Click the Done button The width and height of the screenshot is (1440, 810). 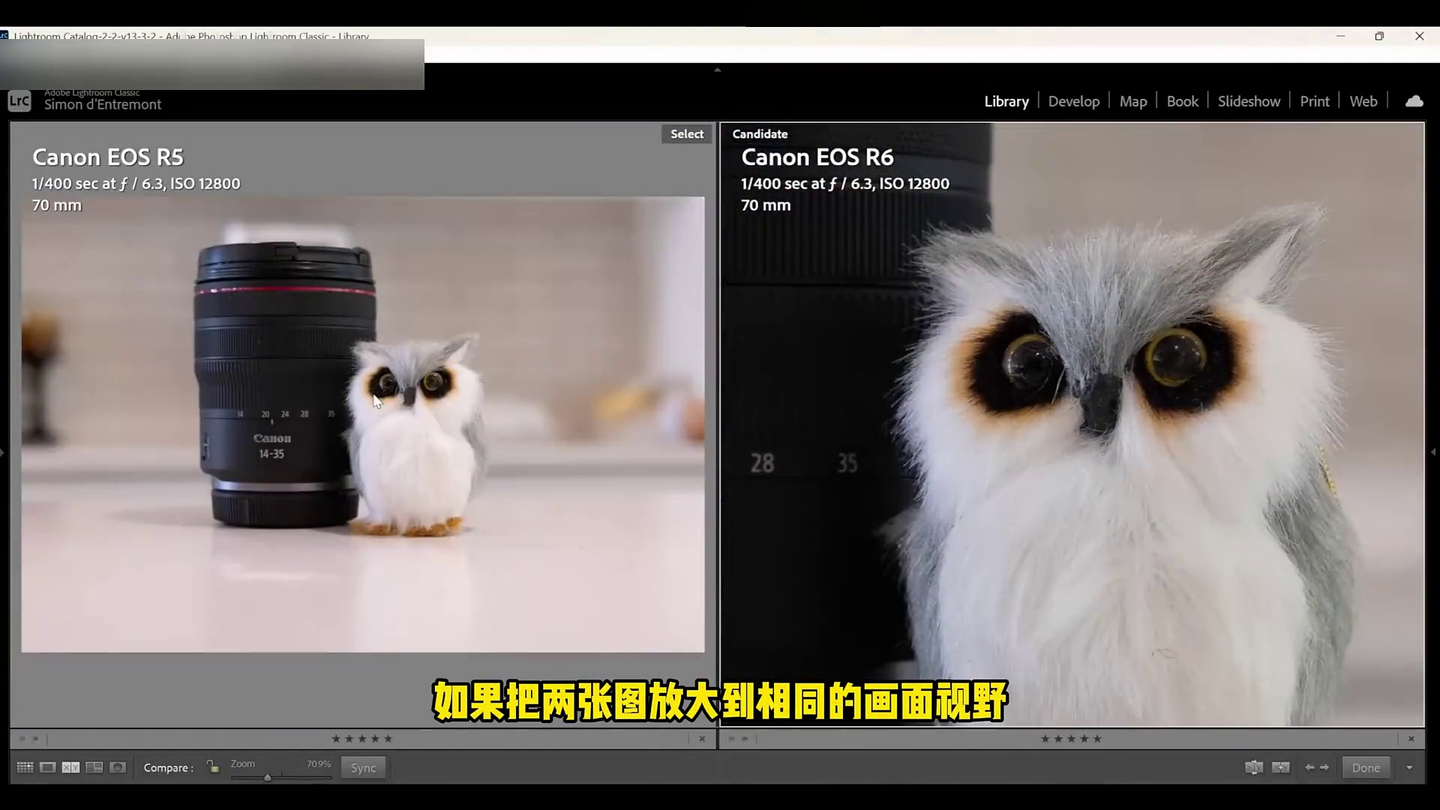tap(1366, 768)
